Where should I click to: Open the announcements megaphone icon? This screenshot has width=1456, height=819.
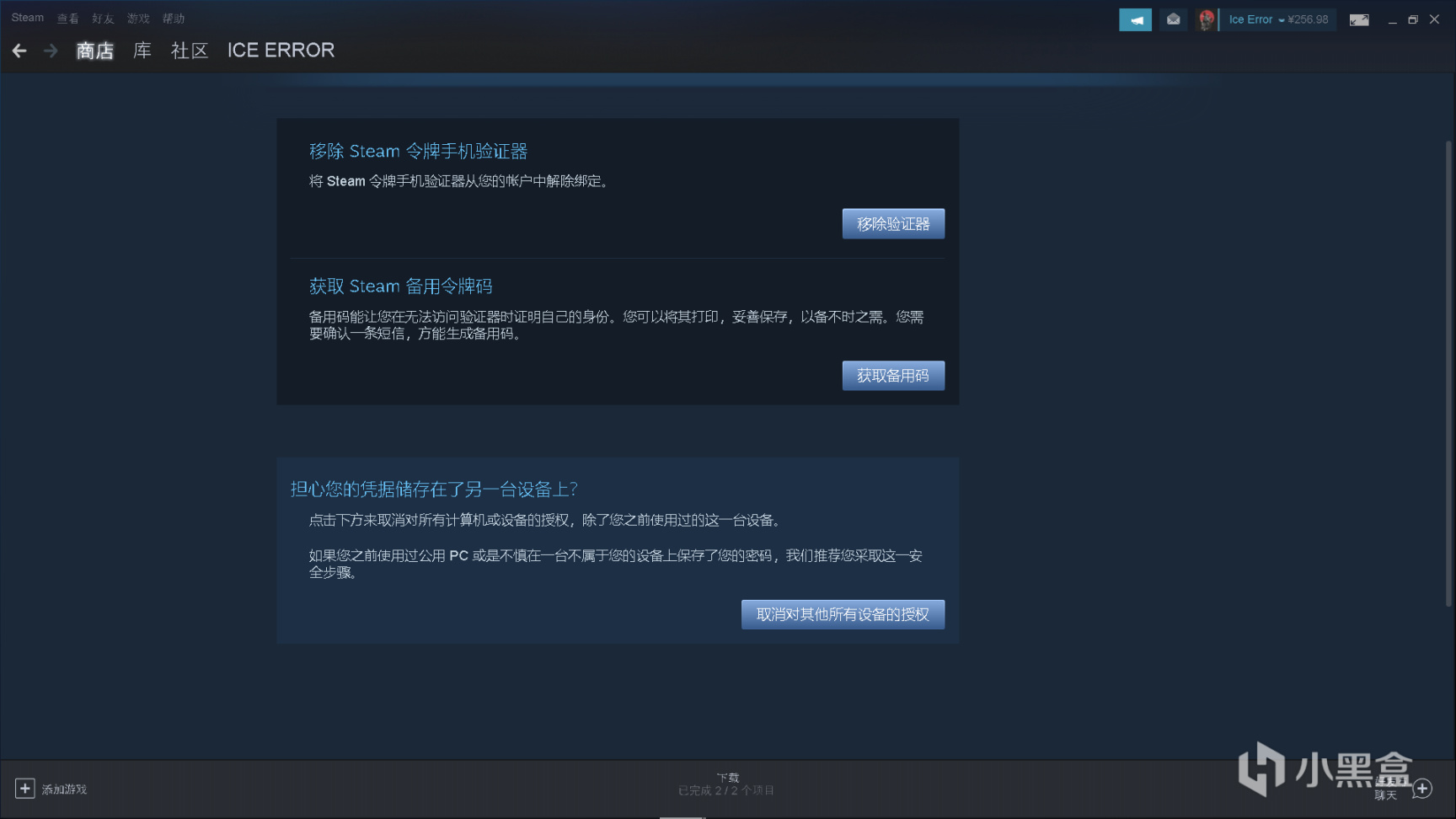(x=1135, y=19)
